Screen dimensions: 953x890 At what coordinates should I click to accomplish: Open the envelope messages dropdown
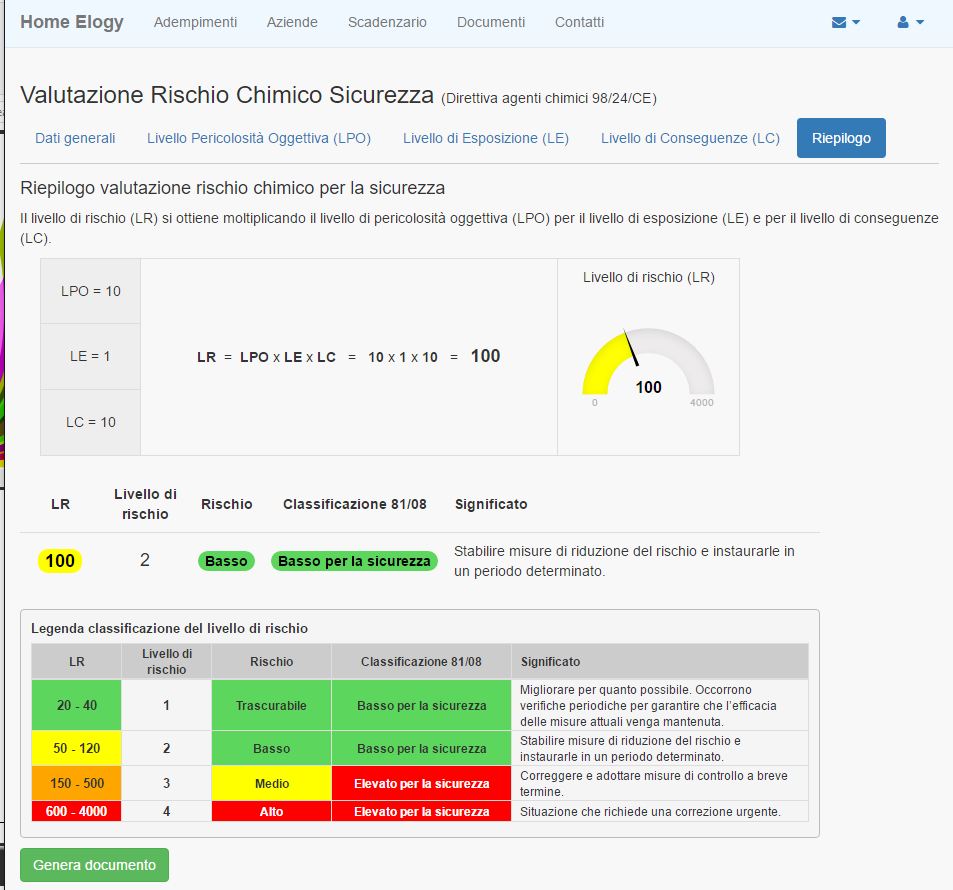pyautogui.click(x=845, y=22)
